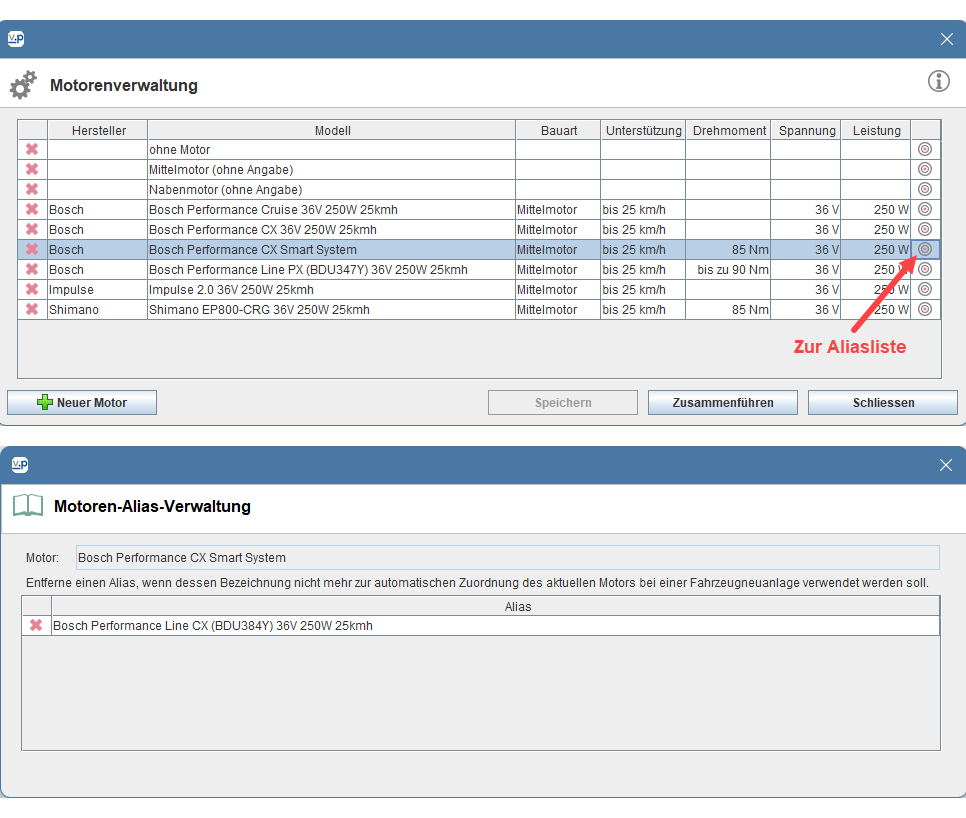Screen dimensions: 966x818
Task: Click '85 Nm' torque in Shimano row
Action: (x=728, y=309)
